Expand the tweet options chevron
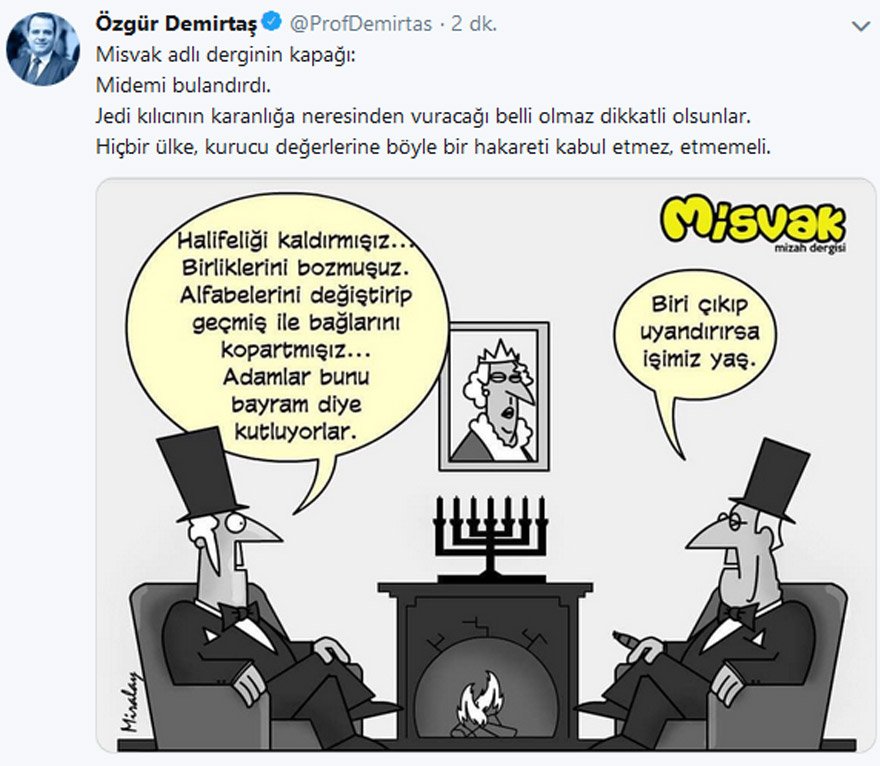 [x=860, y=26]
